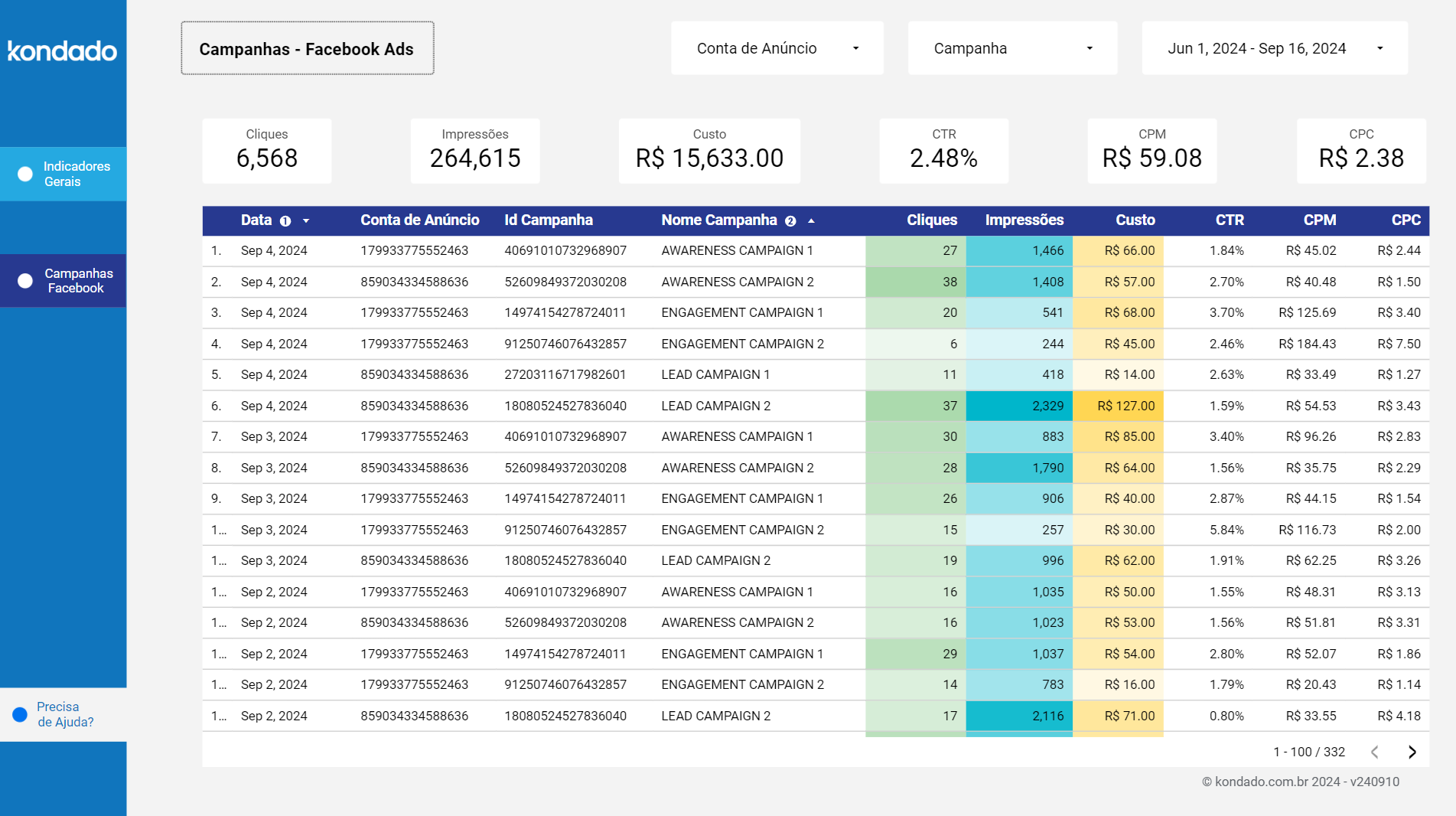Toggle the Campanhas Facebook navigation item

tap(77, 280)
